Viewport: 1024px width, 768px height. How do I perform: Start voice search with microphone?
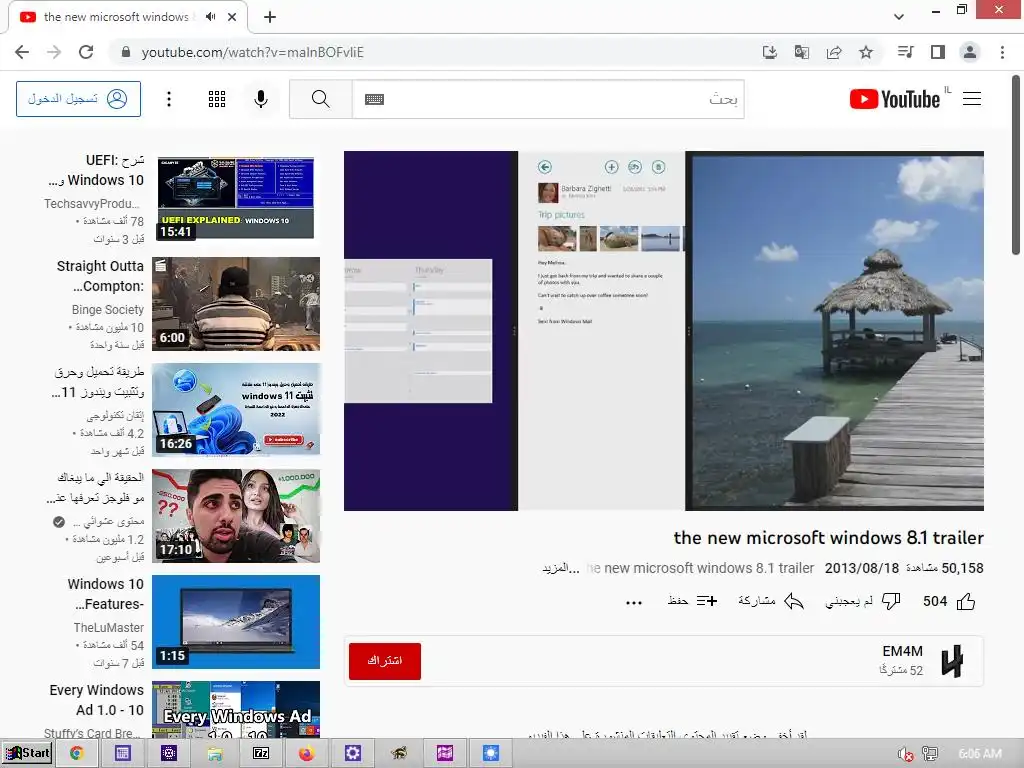point(261,99)
